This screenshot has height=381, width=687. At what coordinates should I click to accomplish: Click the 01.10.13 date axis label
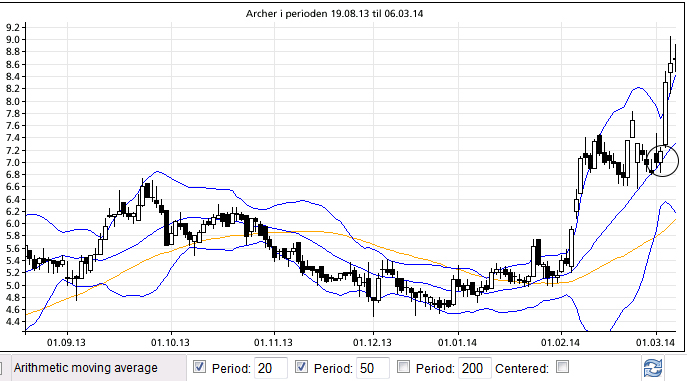170,342
